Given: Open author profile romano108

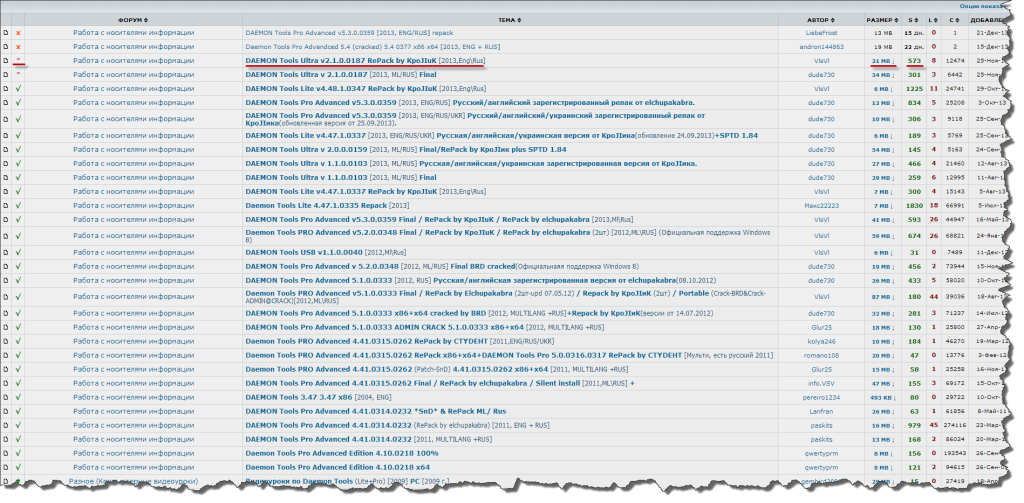Looking at the screenshot, I should click(x=821, y=355).
